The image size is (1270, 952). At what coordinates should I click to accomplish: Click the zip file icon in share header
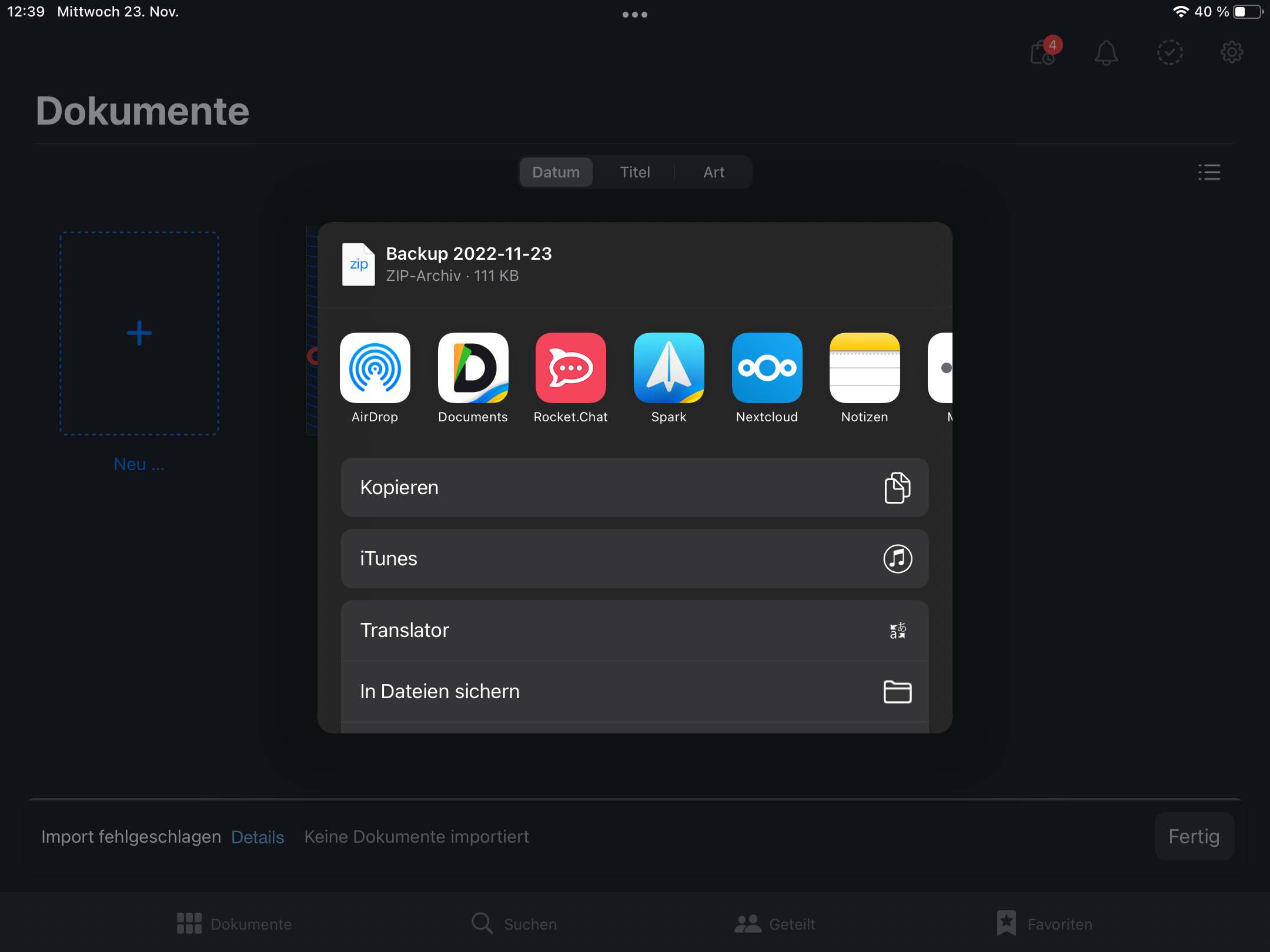(359, 264)
